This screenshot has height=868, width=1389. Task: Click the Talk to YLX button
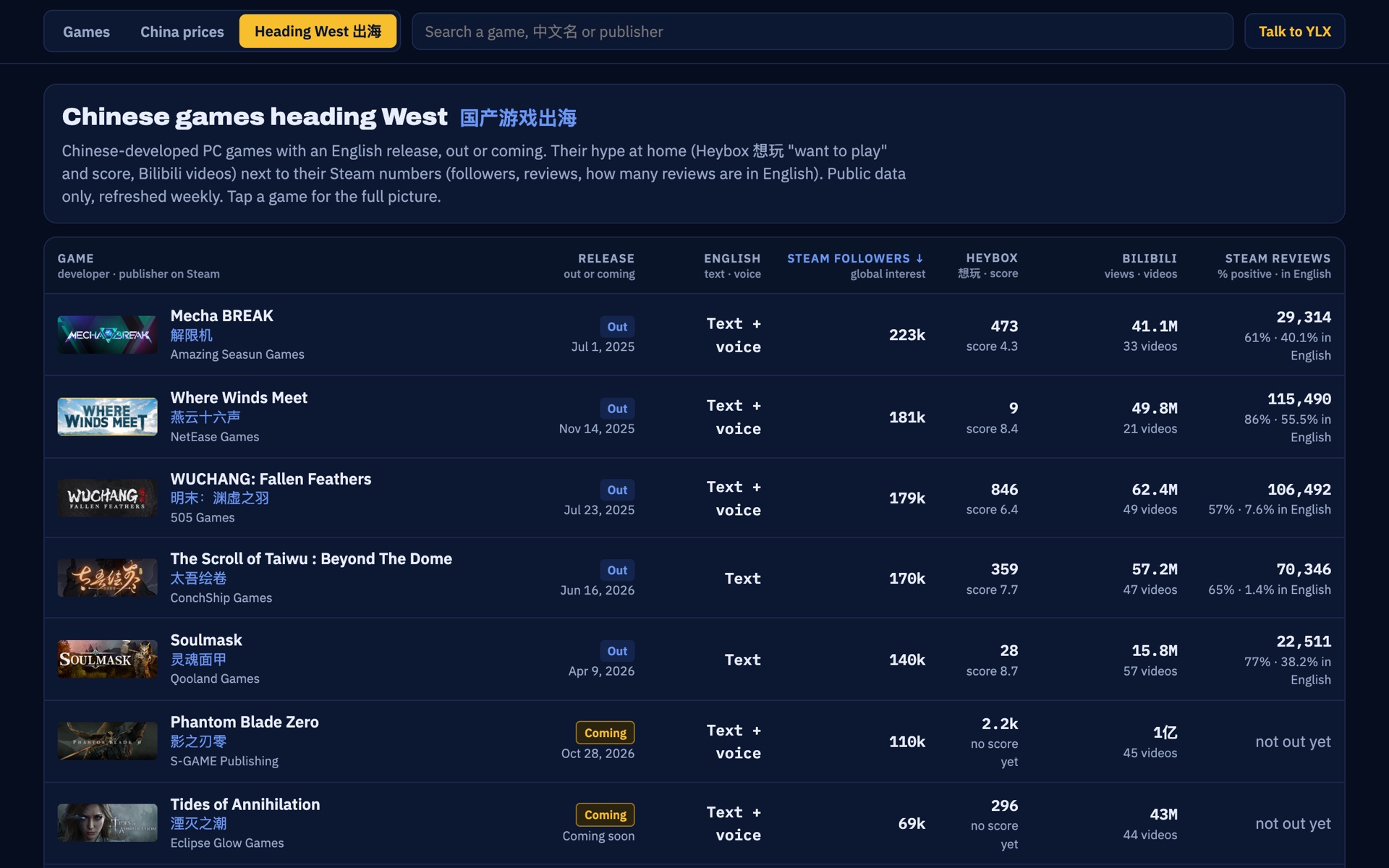click(1294, 31)
